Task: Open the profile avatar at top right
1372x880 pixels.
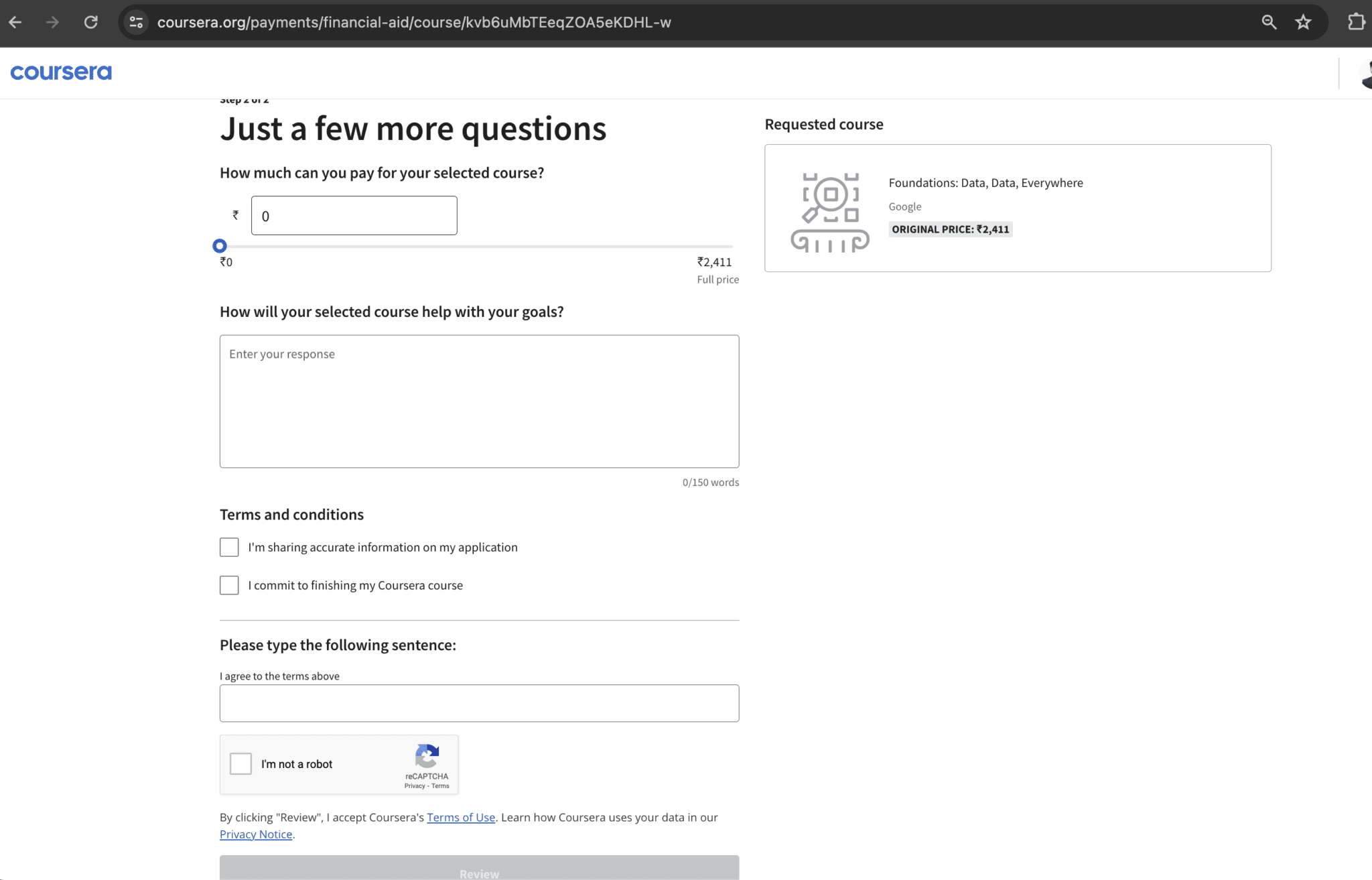Action: [x=1367, y=73]
